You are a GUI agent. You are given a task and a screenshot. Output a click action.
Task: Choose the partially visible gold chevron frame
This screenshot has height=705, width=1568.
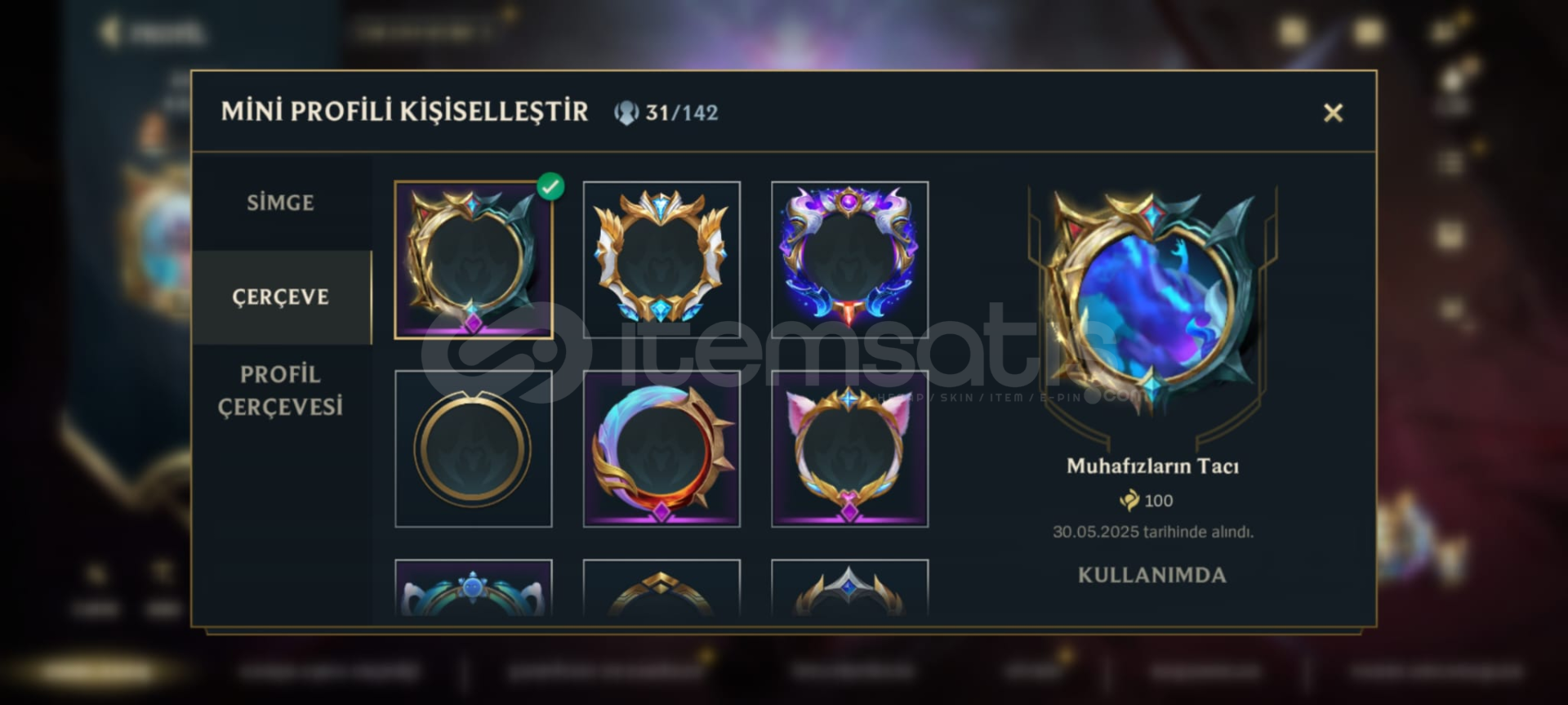(x=661, y=587)
